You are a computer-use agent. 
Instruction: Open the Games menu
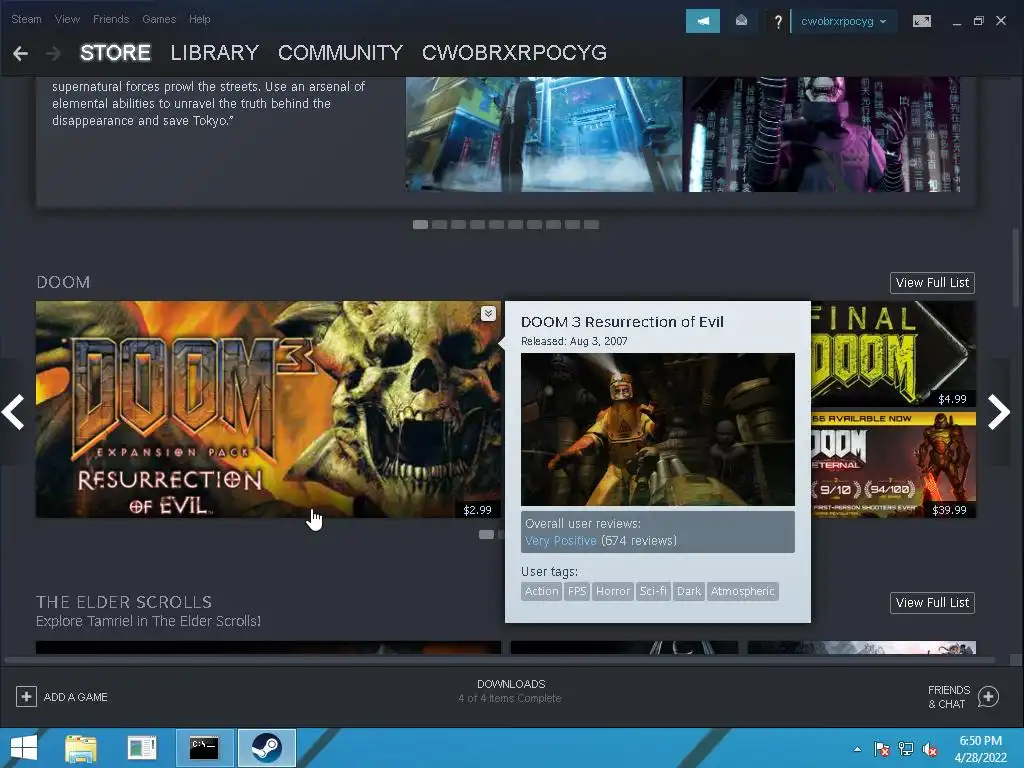point(159,19)
